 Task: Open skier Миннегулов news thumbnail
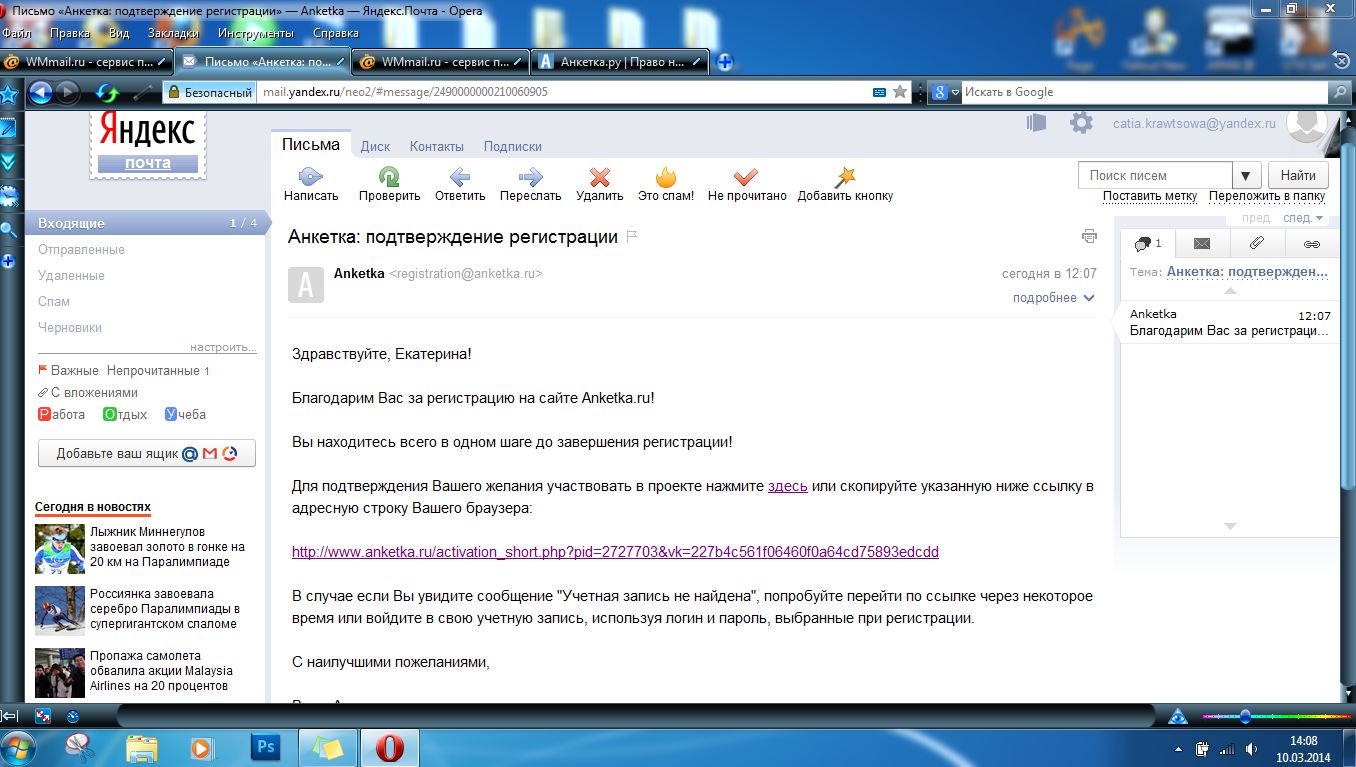(60, 549)
